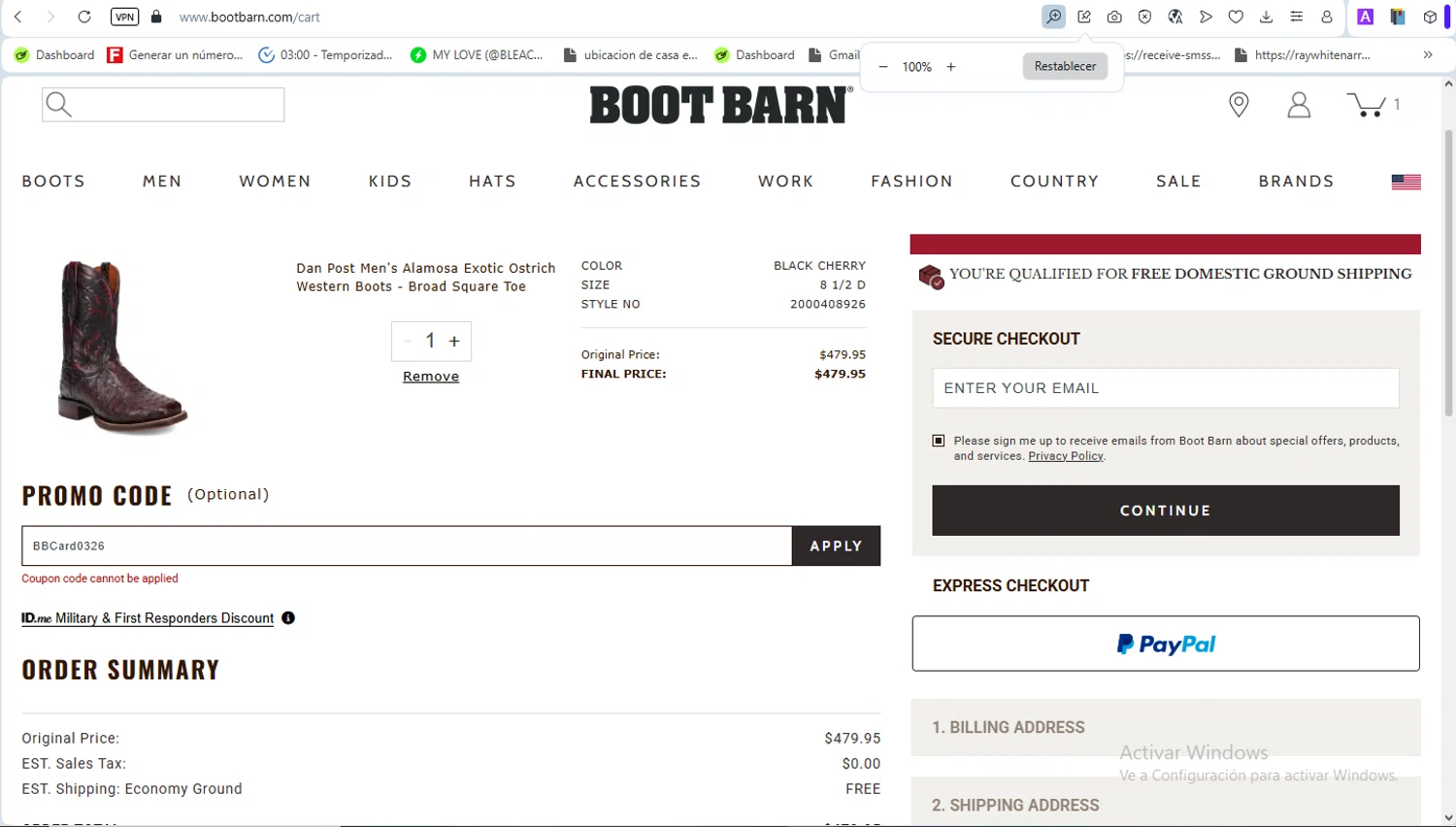Select the US flag country selector
1456x827 pixels.
tap(1406, 182)
